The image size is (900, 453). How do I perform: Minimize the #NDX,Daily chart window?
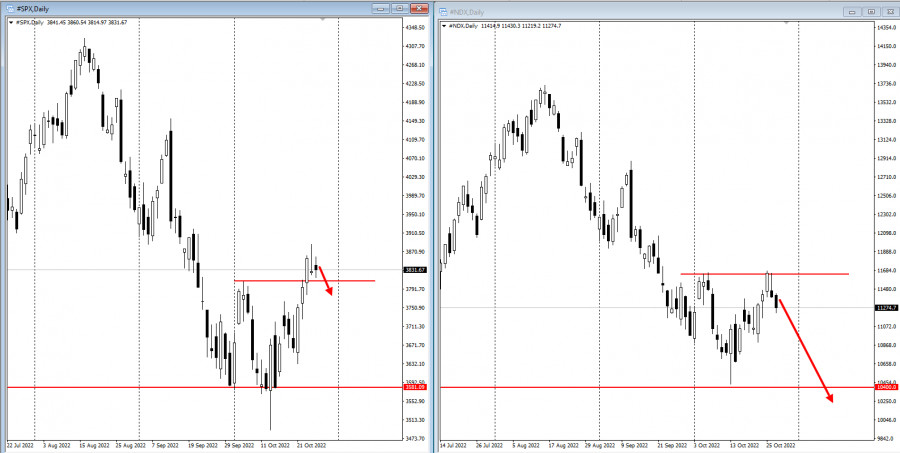point(852,11)
